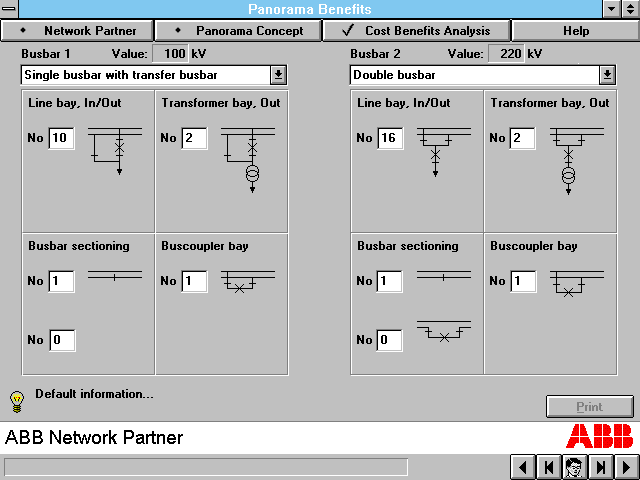Screen dimensions: 640x480
Task: Open 'Double busbar' combo box
Action: tap(483, 75)
